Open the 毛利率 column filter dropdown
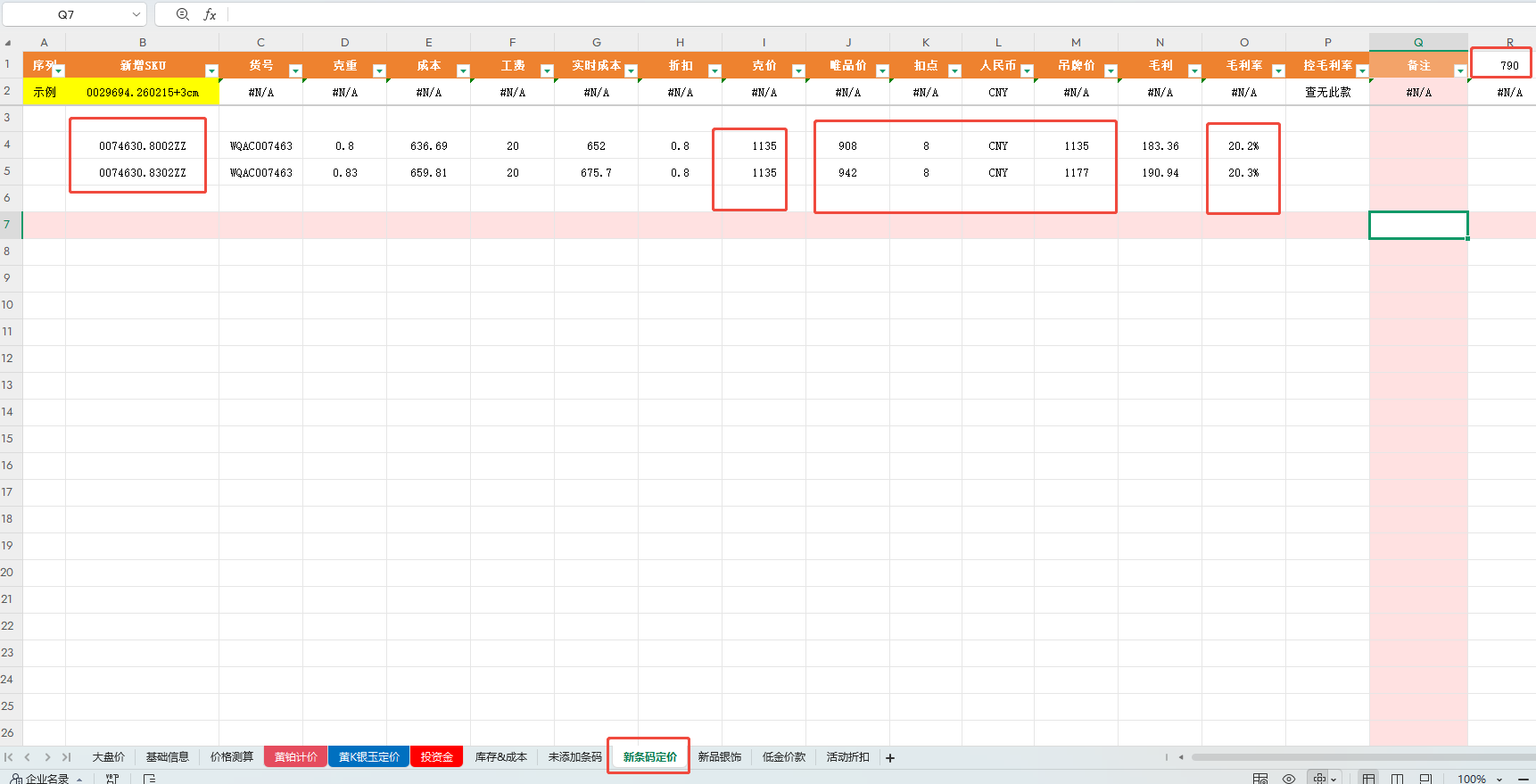 1277,71
